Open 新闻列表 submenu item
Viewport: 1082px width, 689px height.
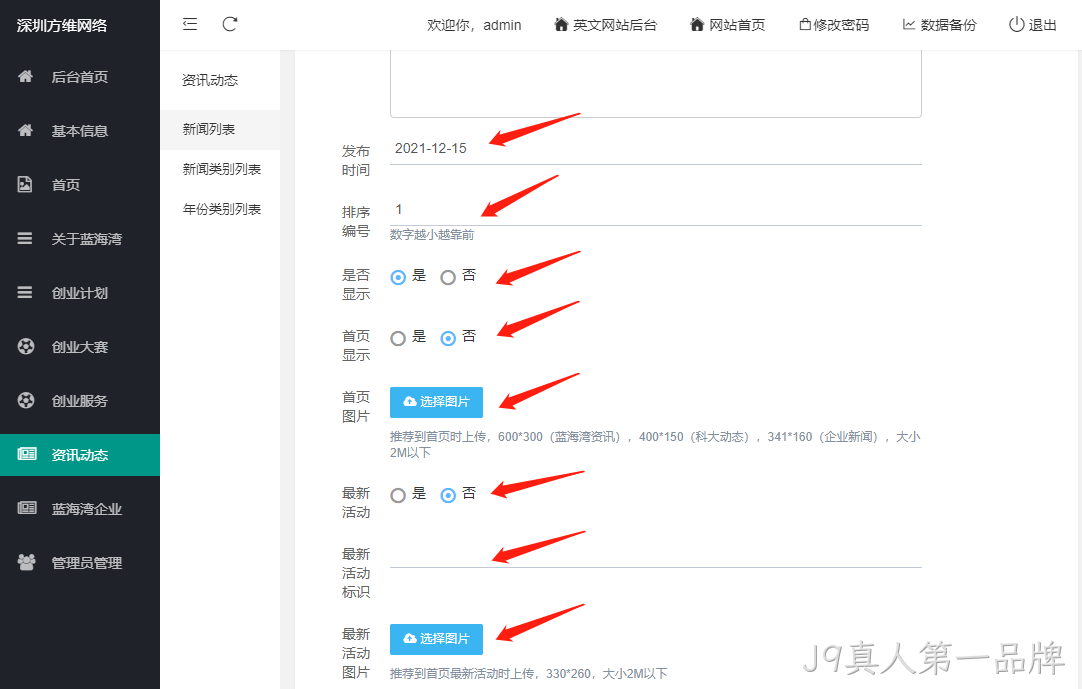220,129
